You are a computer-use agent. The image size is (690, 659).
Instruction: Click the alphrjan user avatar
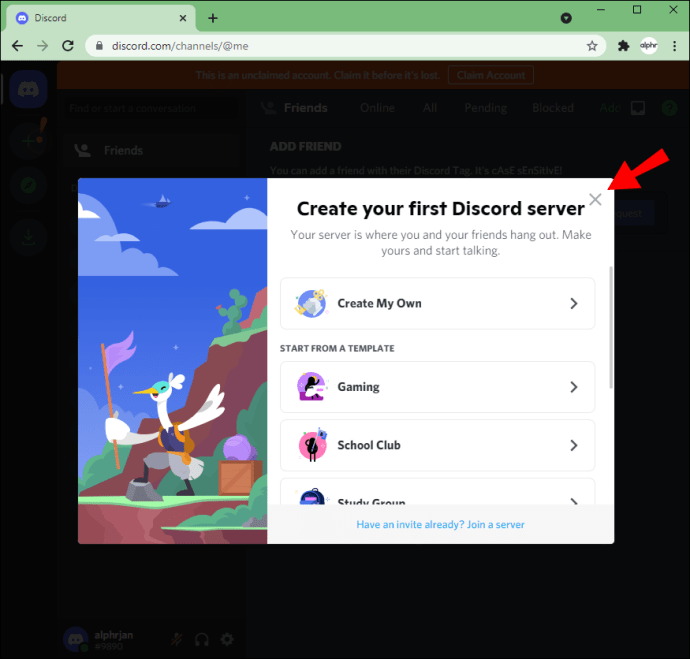[76, 639]
